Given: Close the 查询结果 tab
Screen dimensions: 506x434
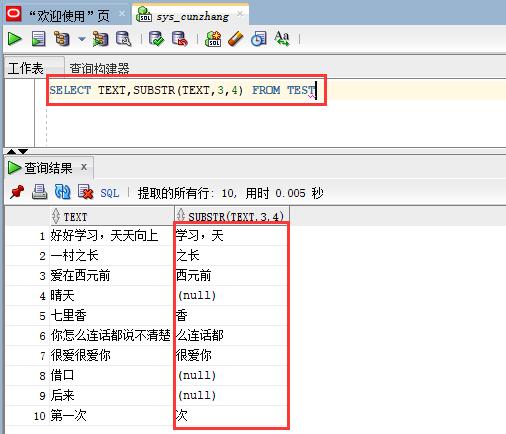Looking at the screenshot, I should (84, 167).
